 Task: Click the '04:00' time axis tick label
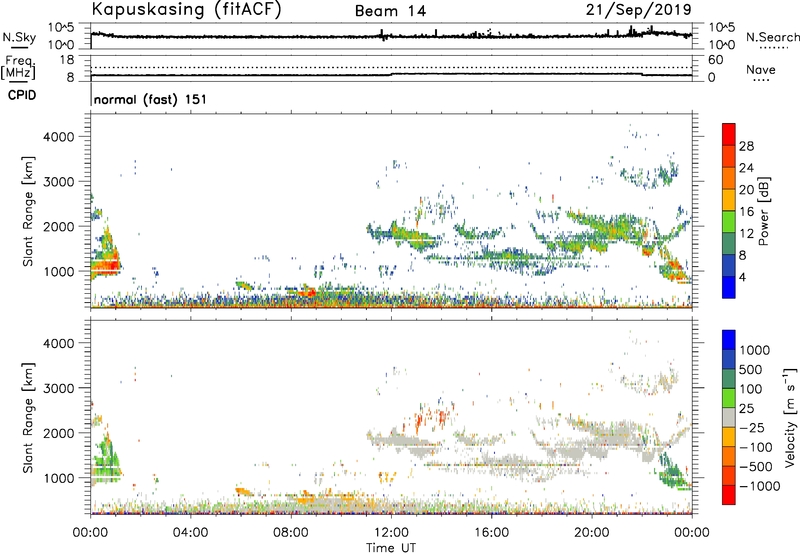[x=191, y=533]
